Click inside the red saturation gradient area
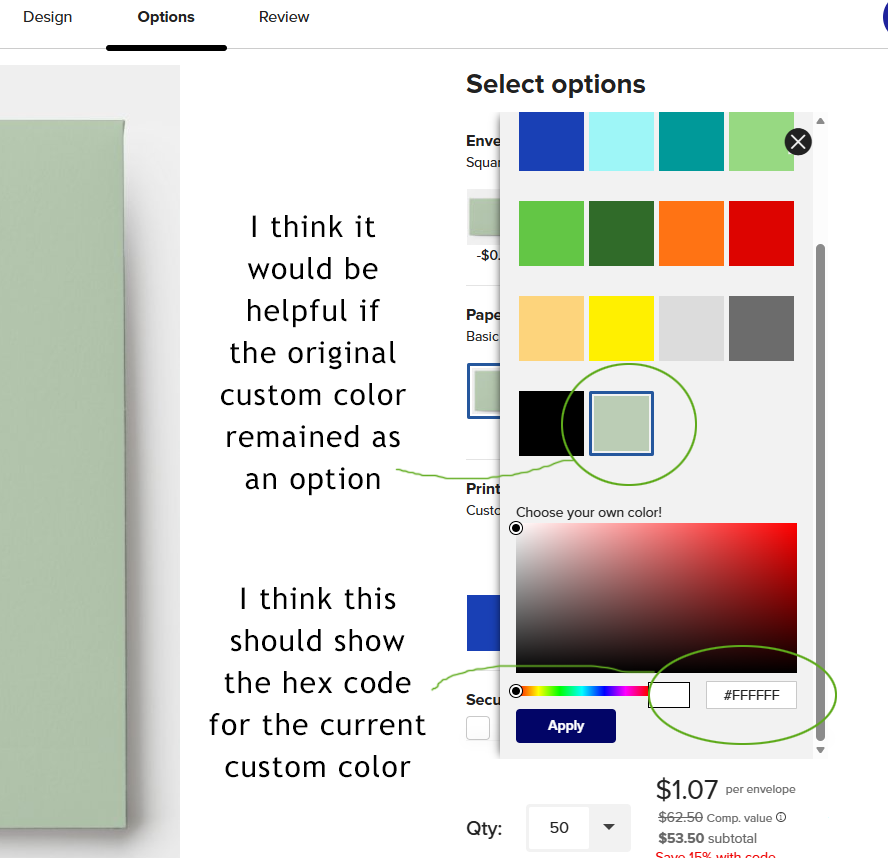Screen dimensions: 888x858 point(656,598)
